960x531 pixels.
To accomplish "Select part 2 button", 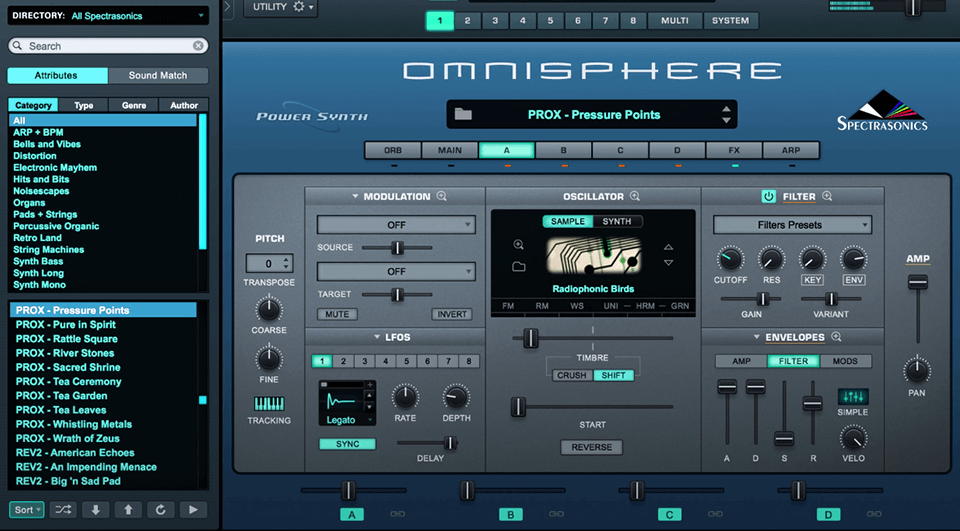I will coord(467,20).
